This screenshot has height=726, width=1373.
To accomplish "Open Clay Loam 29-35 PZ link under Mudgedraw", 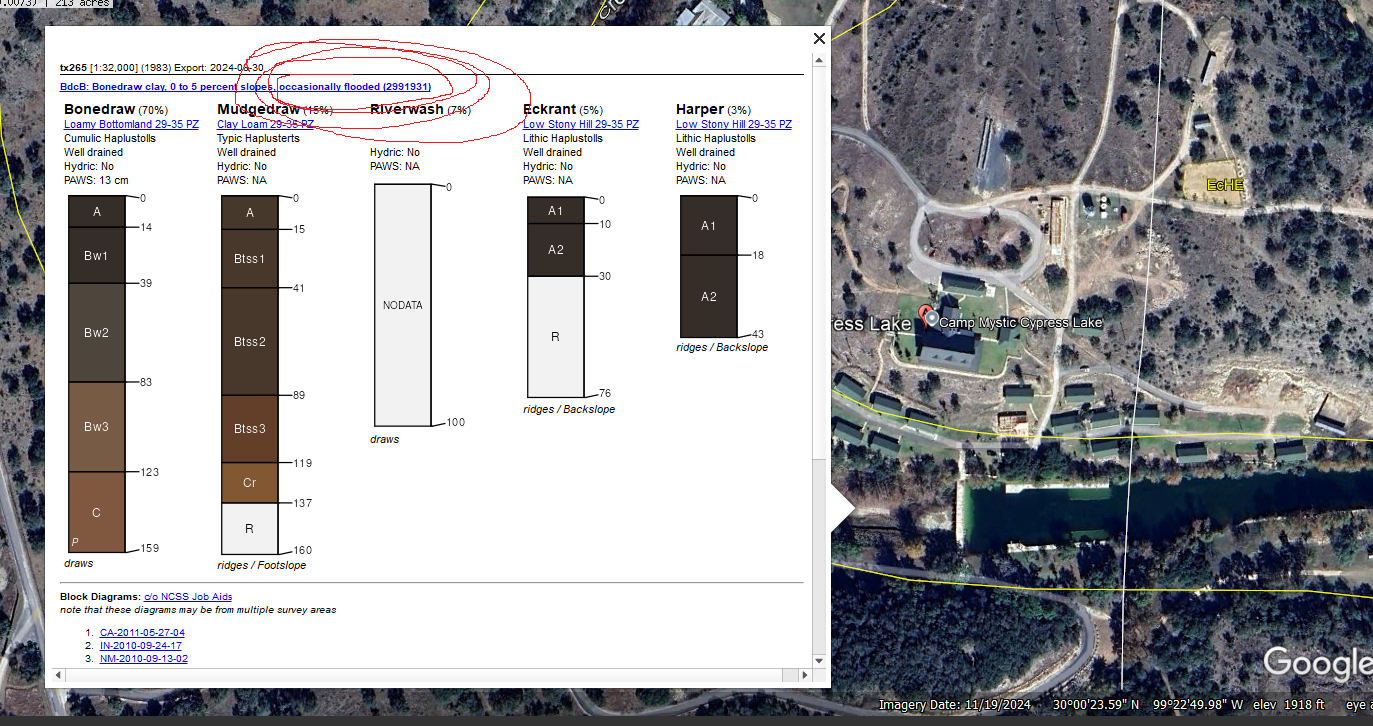I will pos(265,124).
